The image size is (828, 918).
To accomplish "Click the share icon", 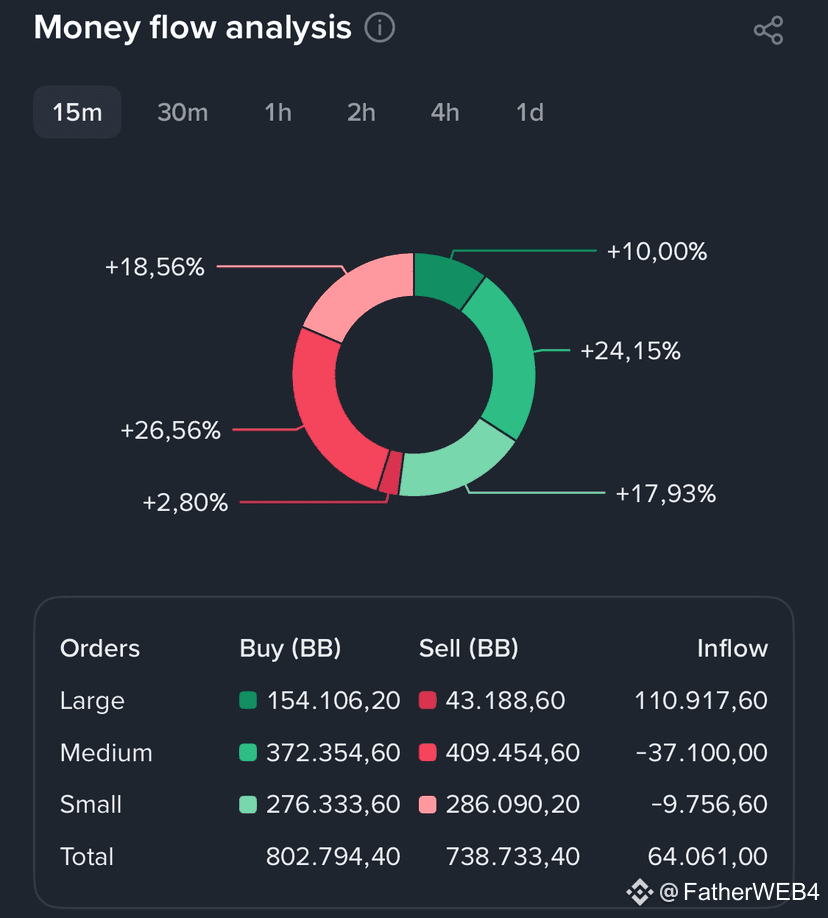I will [x=768, y=30].
